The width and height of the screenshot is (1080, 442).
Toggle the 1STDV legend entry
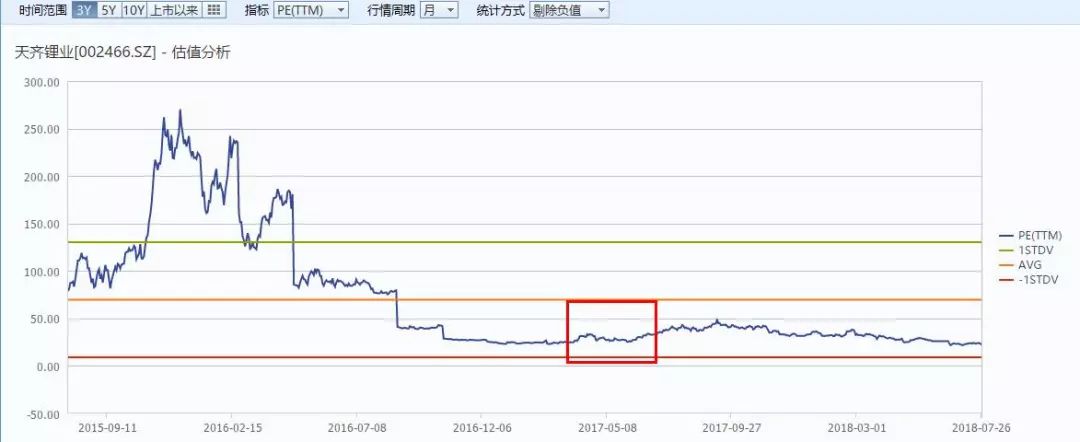[1026, 250]
